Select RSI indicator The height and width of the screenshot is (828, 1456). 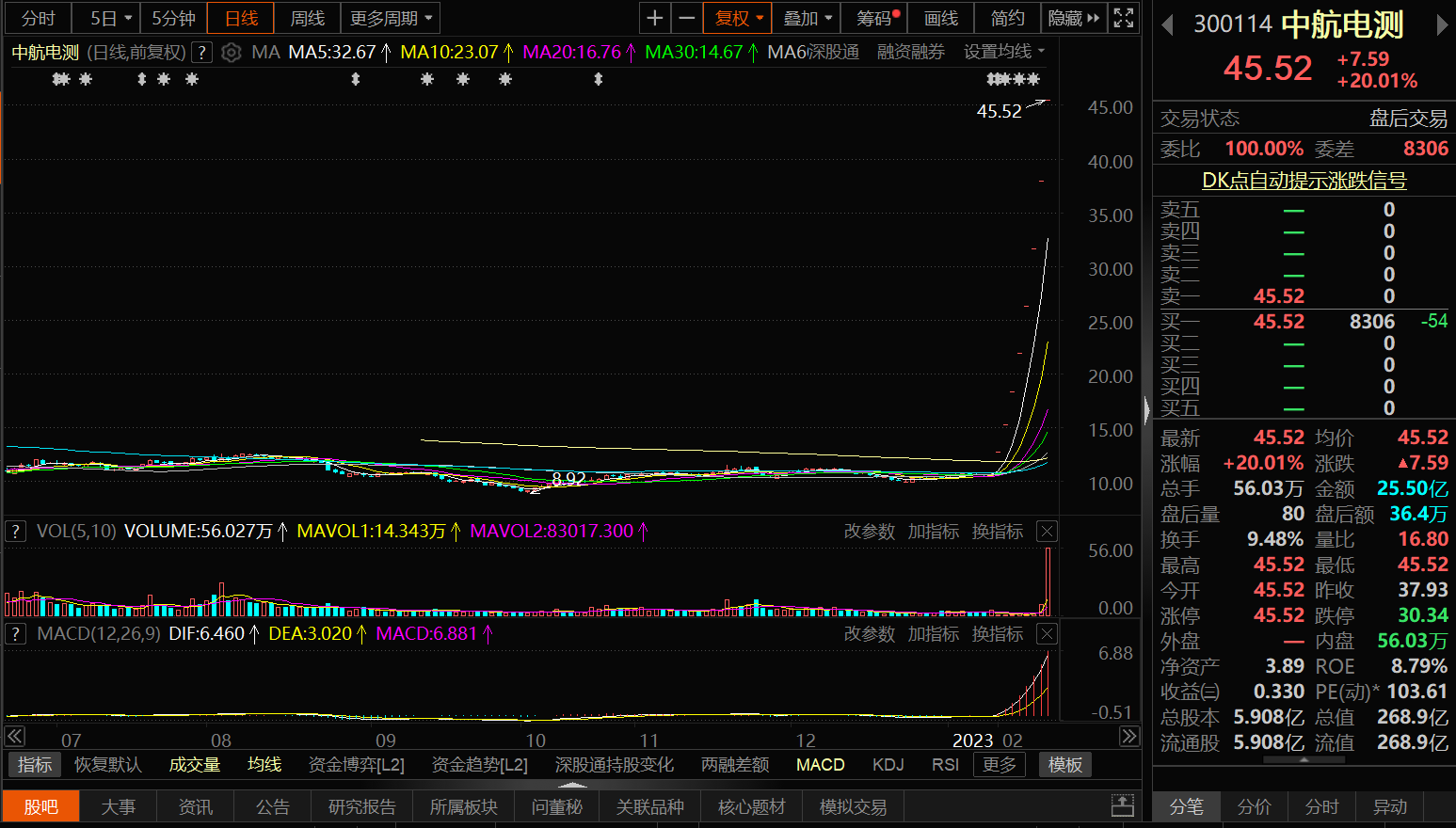(946, 765)
